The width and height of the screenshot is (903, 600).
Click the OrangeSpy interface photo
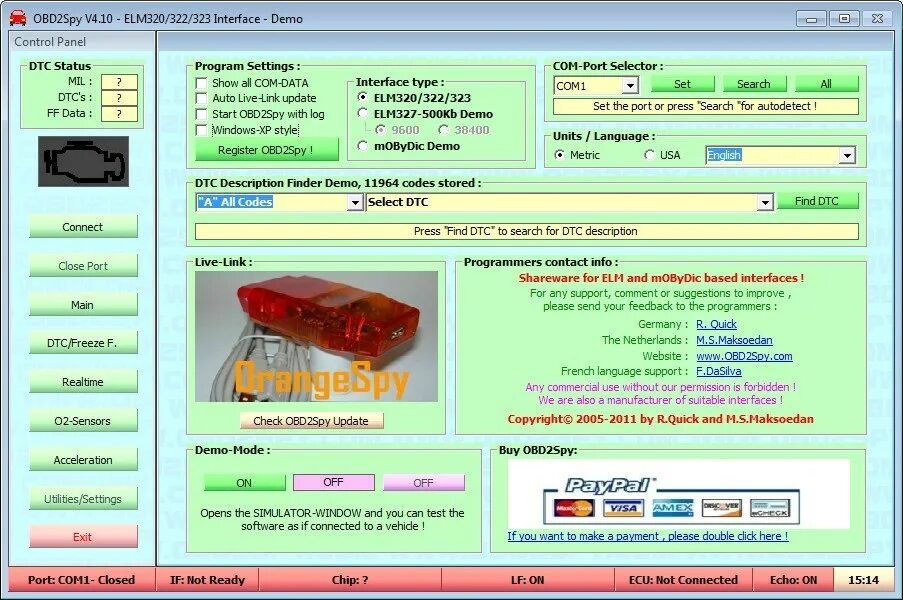click(x=316, y=336)
